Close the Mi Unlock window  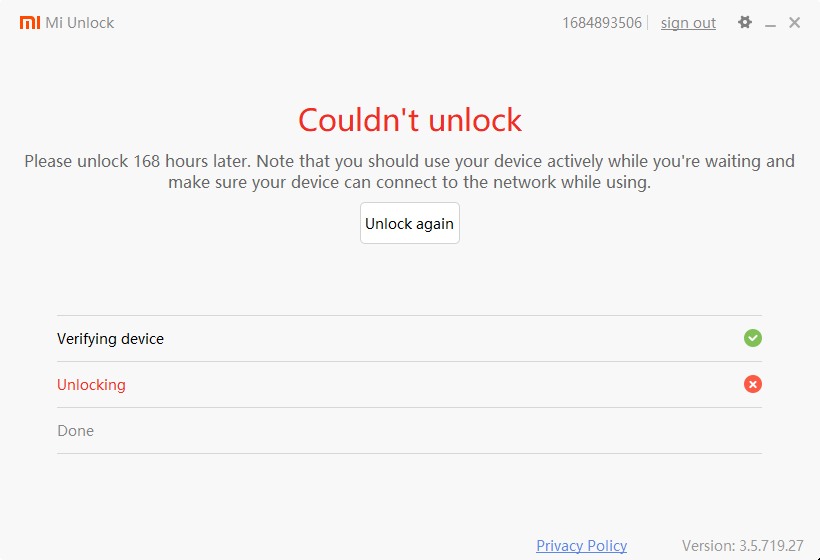click(x=795, y=22)
